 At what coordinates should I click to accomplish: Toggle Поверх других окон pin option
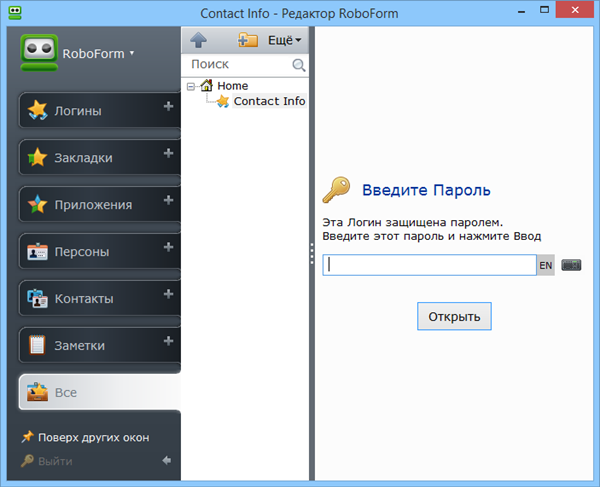coord(85,437)
